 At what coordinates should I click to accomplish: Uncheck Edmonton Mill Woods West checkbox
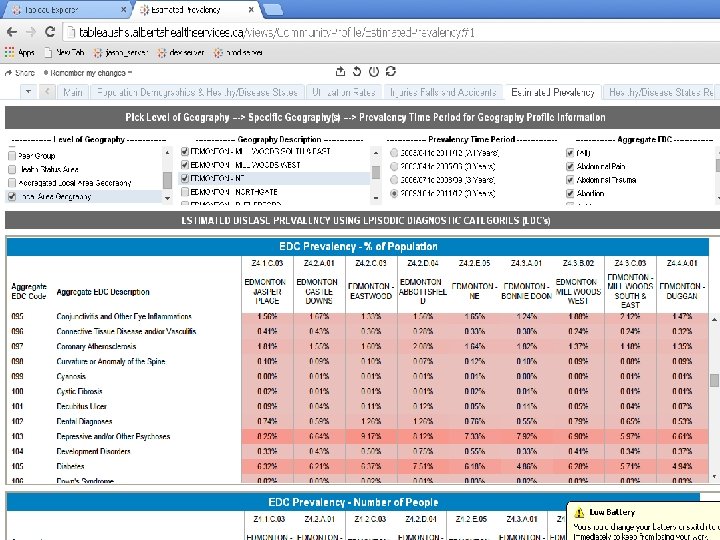(x=185, y=165)
